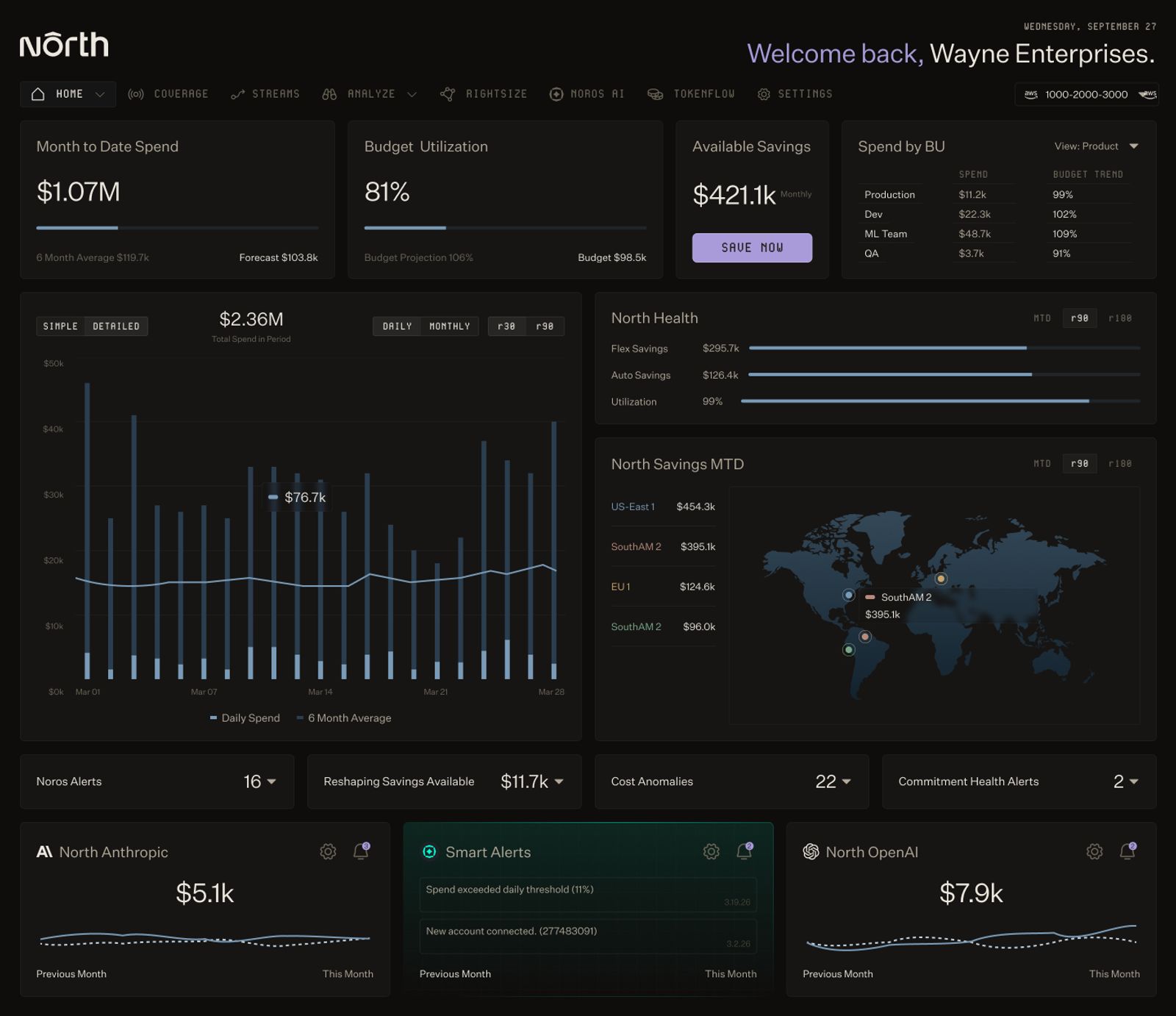Expand Cost Anomalies dropdown
1176x1016 pixels.
(x=846, y=781)
